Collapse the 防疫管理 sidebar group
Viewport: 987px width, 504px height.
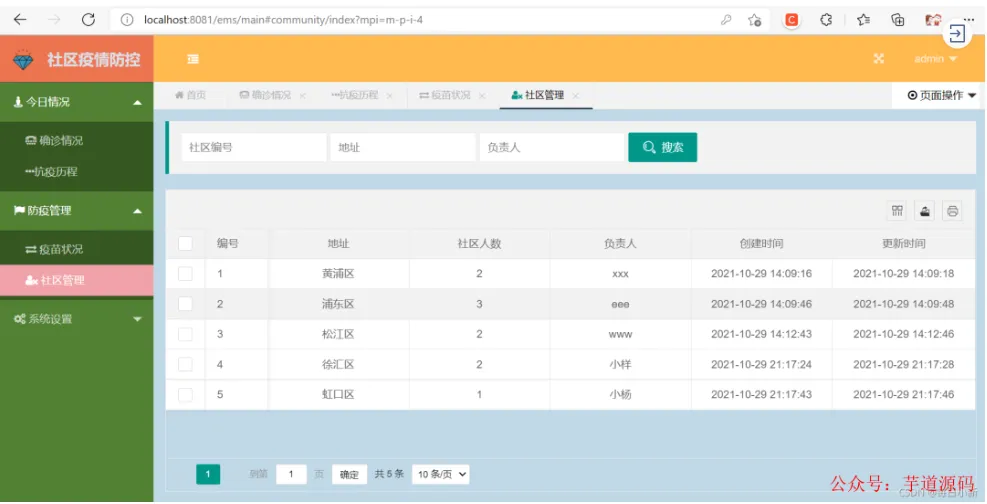coord(77,211)
